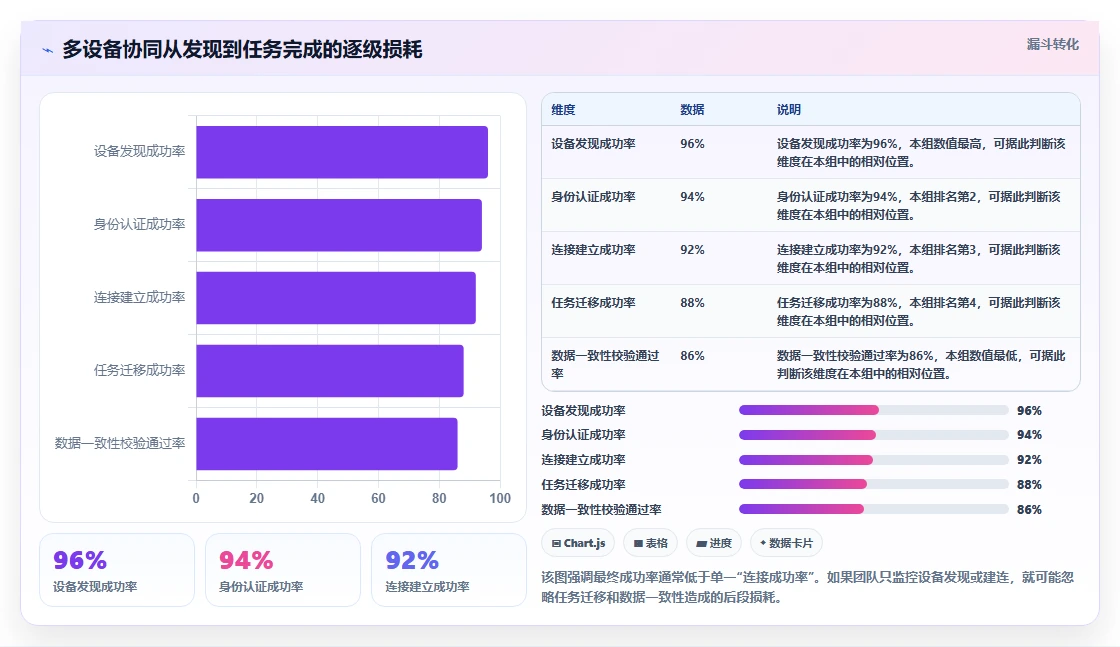
Task: Select table cell 连接建立成功率 in 维度 column
Action: [x=593, y=249]
